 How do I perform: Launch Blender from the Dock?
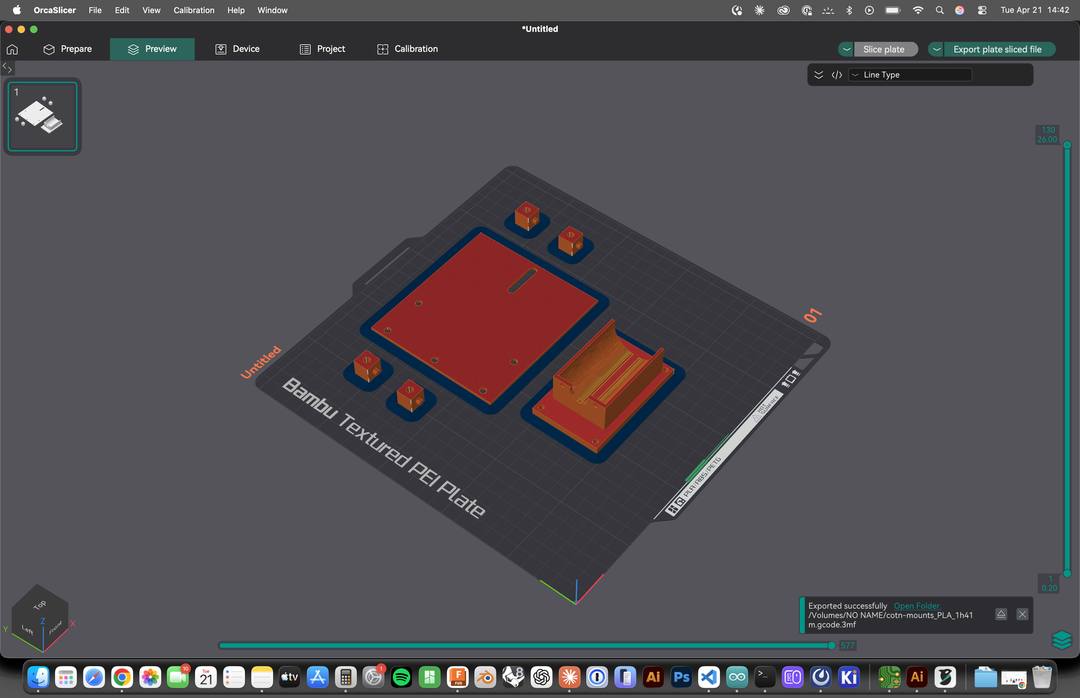486,677
